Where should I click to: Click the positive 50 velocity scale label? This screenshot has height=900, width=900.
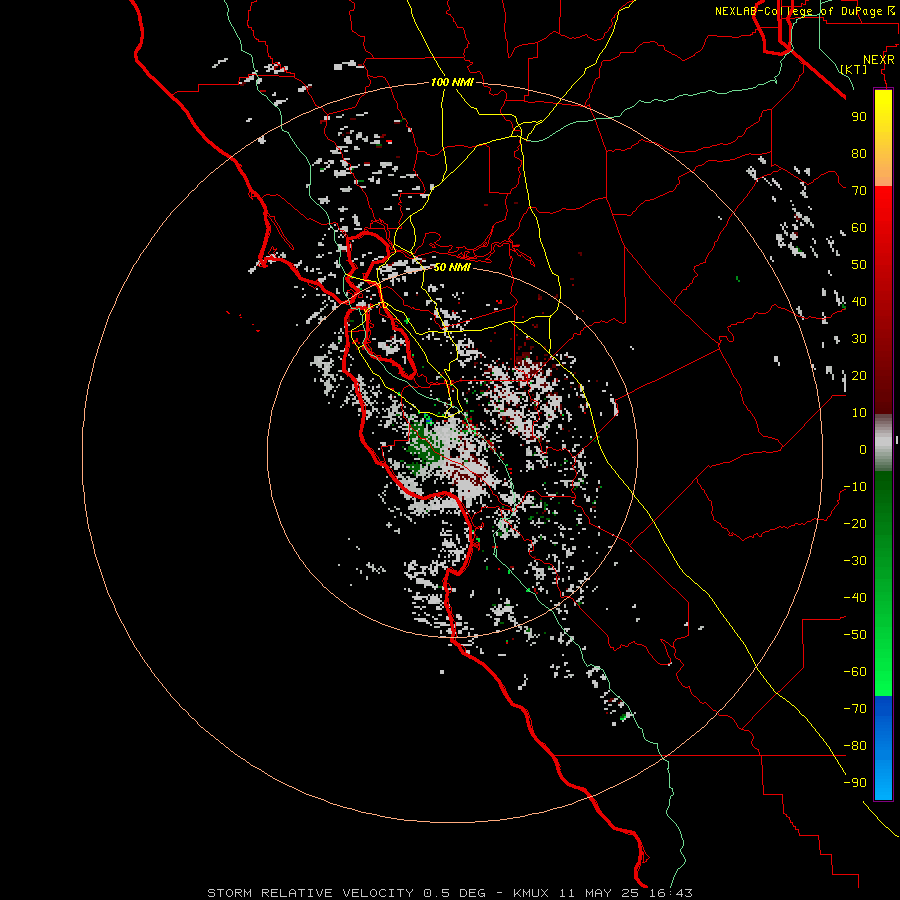point(859,265)
